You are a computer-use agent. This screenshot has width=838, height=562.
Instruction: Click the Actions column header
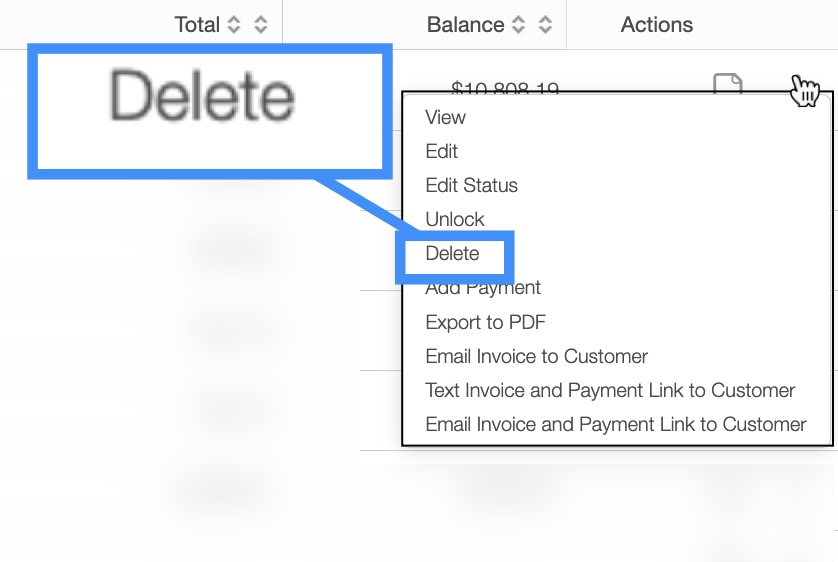click(x=656, y=25)
